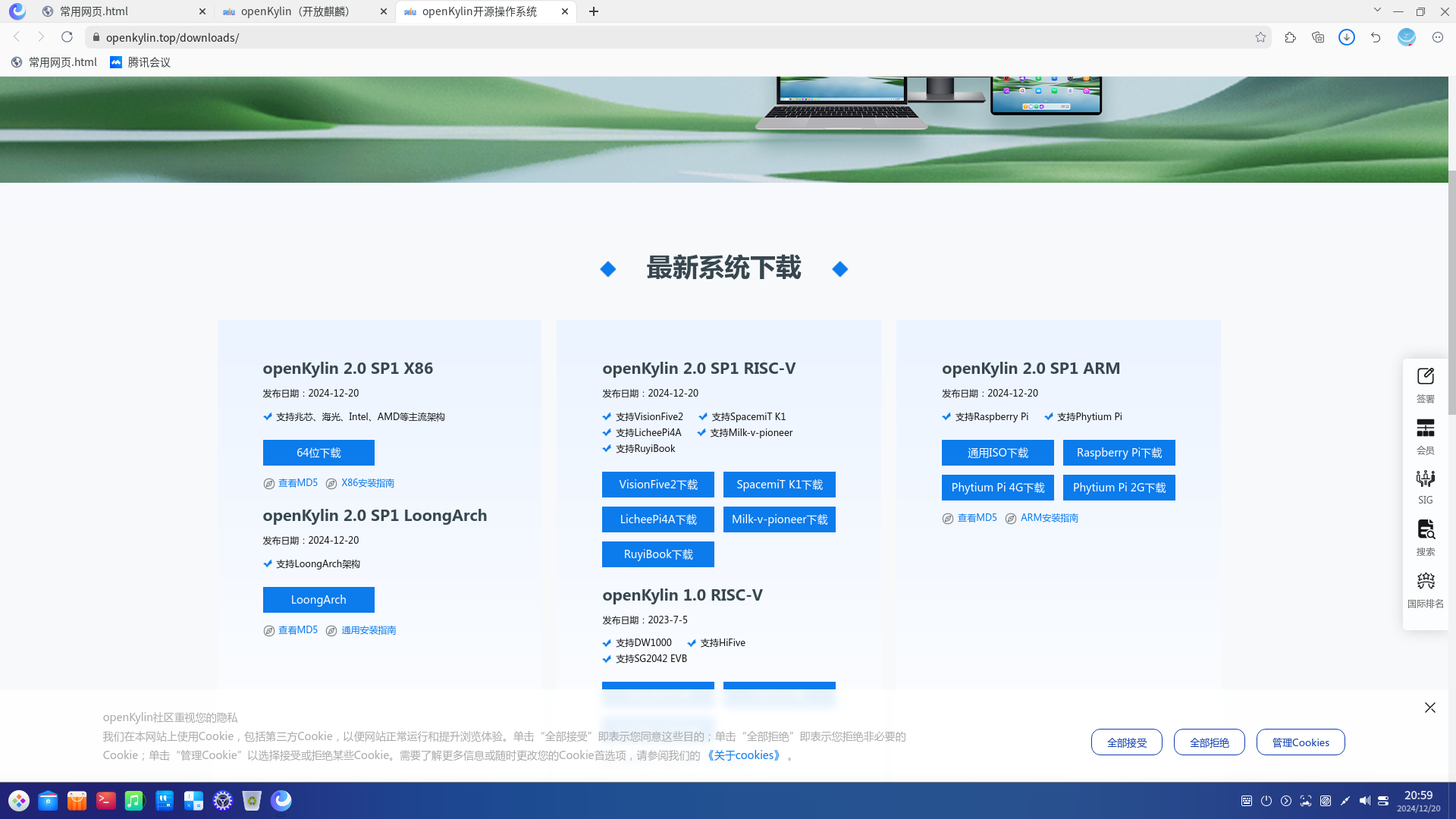Open the browser extensions icon
Viewport: 1456px width, 819px height.
pos(1290,37)
